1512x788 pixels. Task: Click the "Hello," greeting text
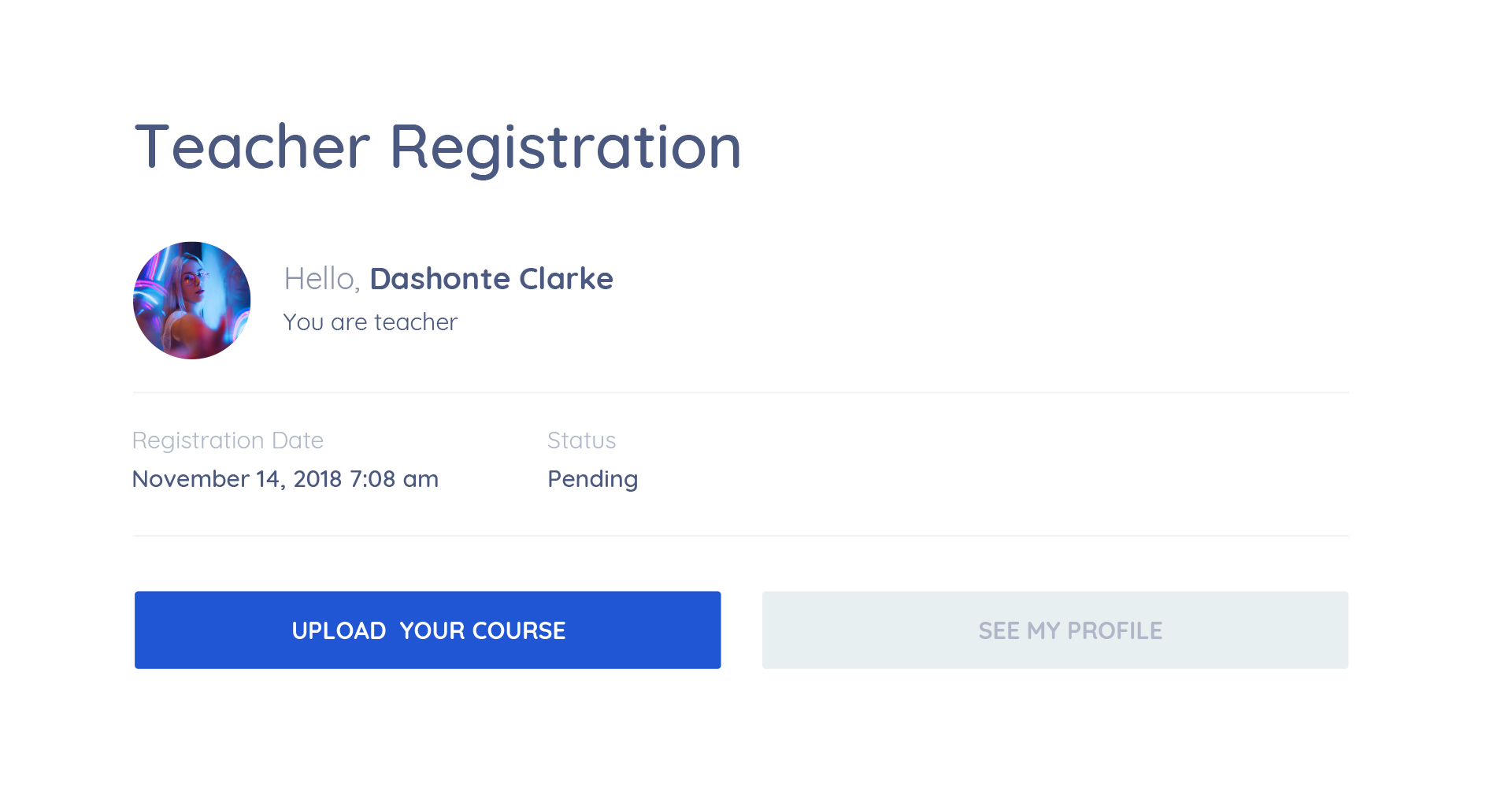click(321, 279)
